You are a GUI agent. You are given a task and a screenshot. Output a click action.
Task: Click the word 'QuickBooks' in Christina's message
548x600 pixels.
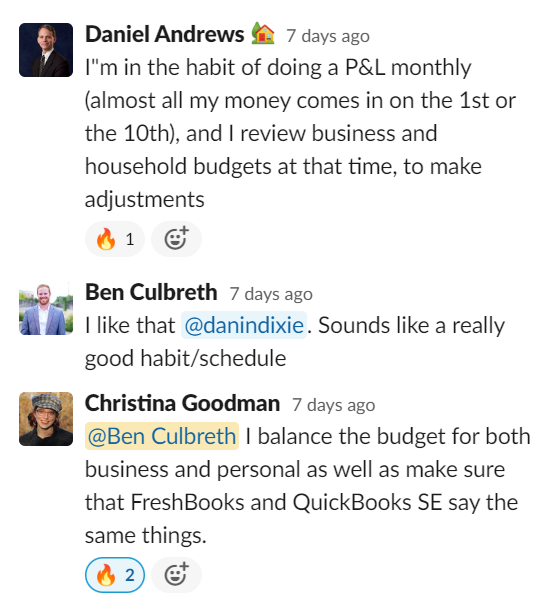point(352,502)
